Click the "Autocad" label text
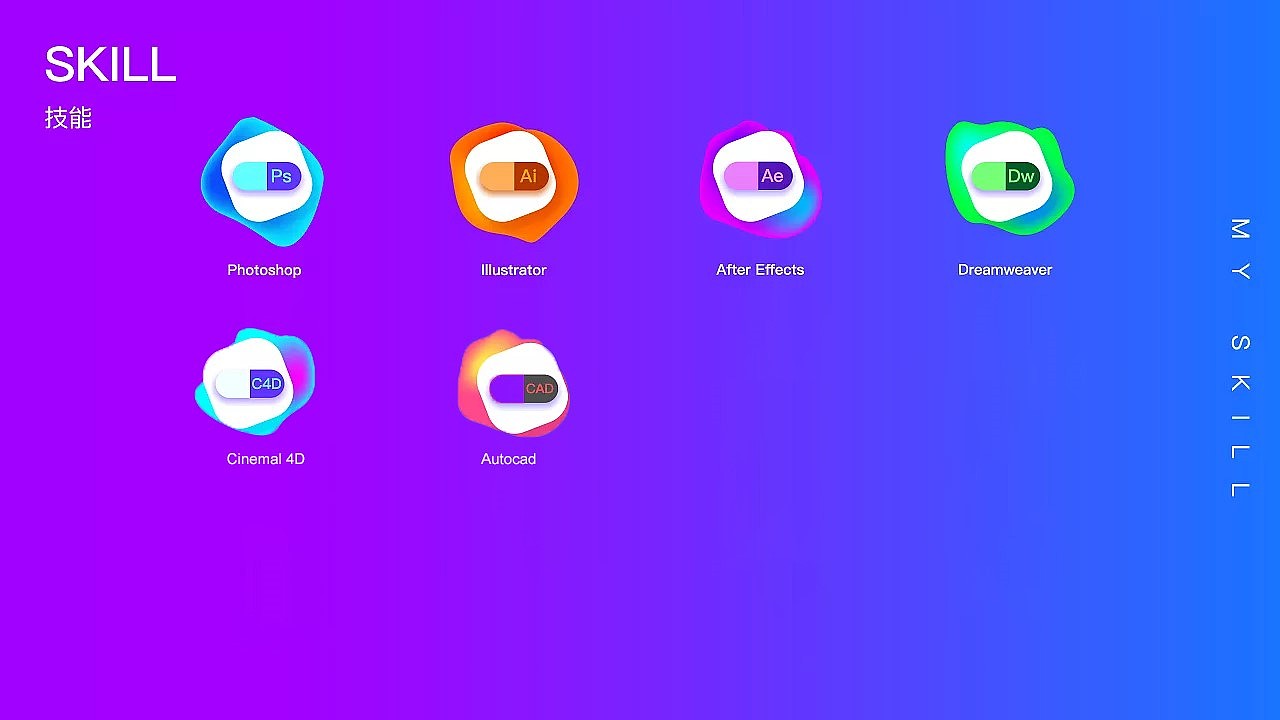 click(x=508, y=459)
